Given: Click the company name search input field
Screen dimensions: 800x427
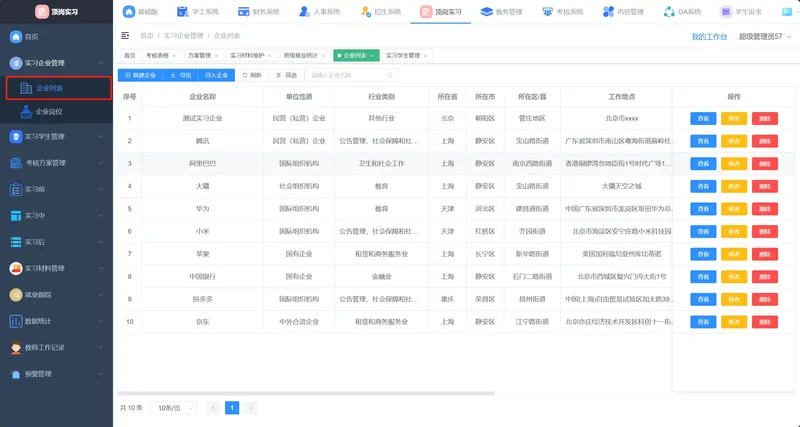Looking at the screenshot, I should pos(350,75).
